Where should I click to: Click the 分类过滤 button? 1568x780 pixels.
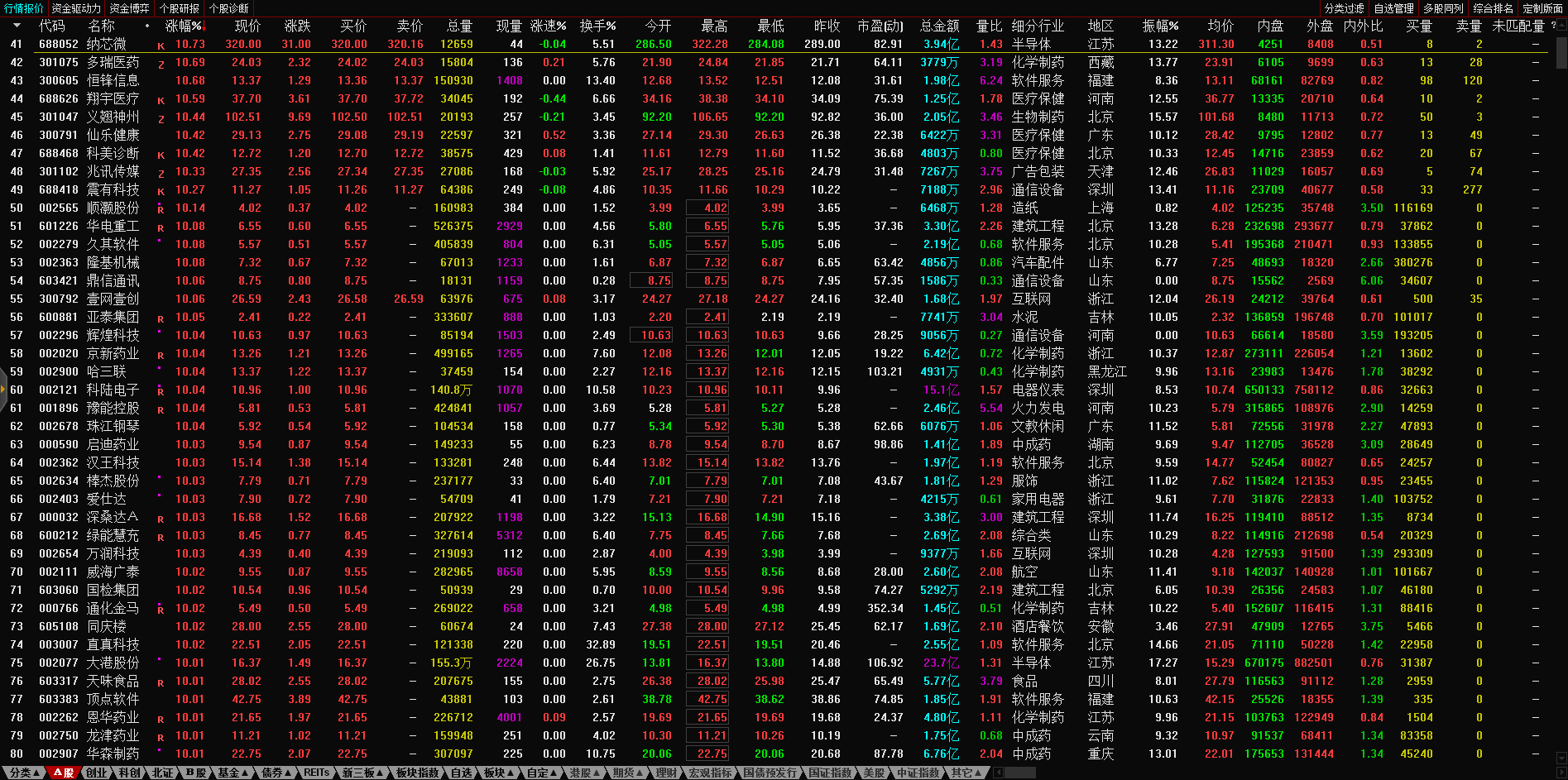[1344, 8]
